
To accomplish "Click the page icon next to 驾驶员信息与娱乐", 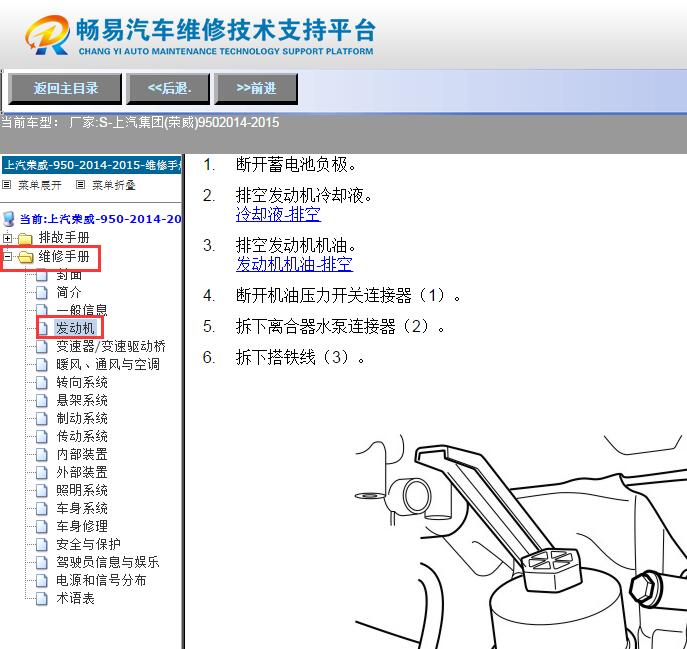I will pyautogui.click(x=42, y=562).
